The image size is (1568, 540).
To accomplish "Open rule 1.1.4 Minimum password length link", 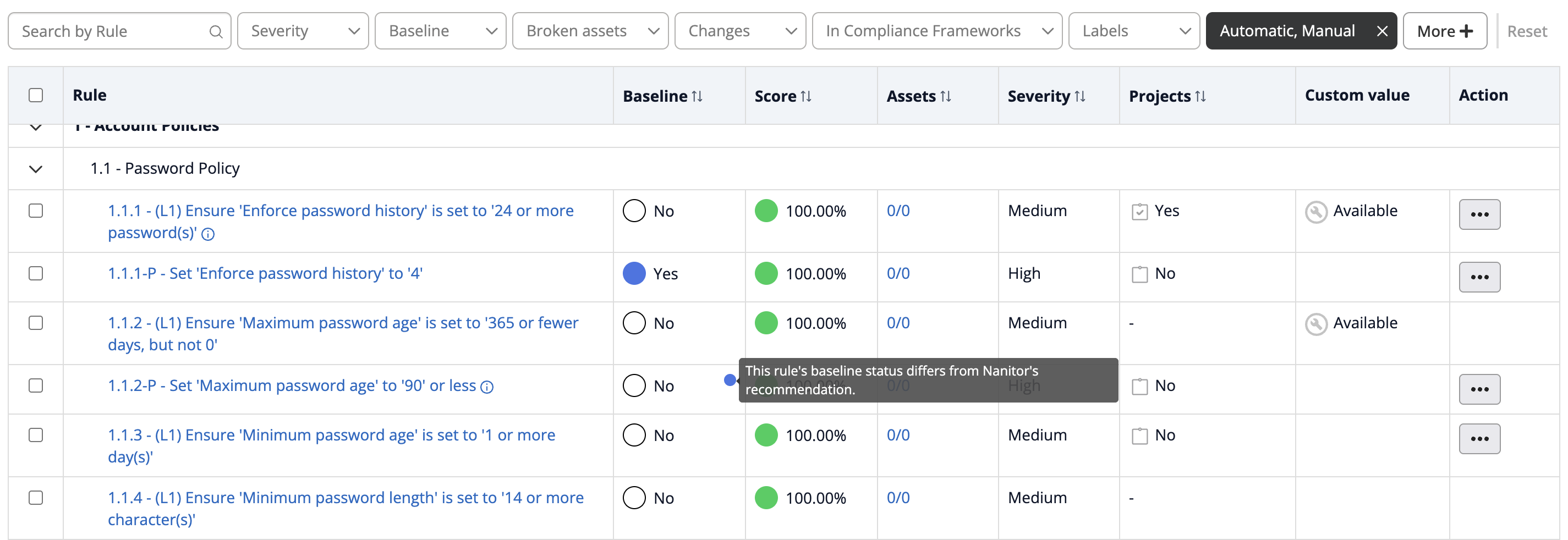I will coord(345,508).
